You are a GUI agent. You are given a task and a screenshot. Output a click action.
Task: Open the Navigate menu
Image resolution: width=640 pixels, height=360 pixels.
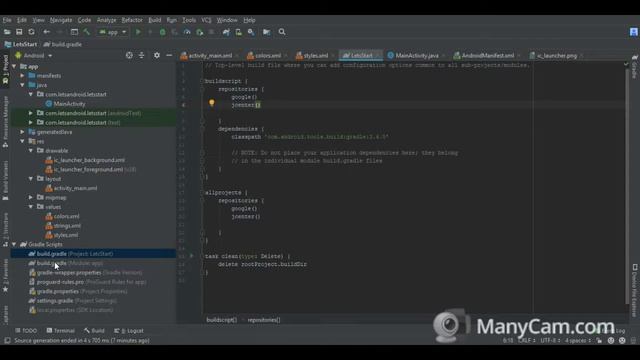click(61, 20)
